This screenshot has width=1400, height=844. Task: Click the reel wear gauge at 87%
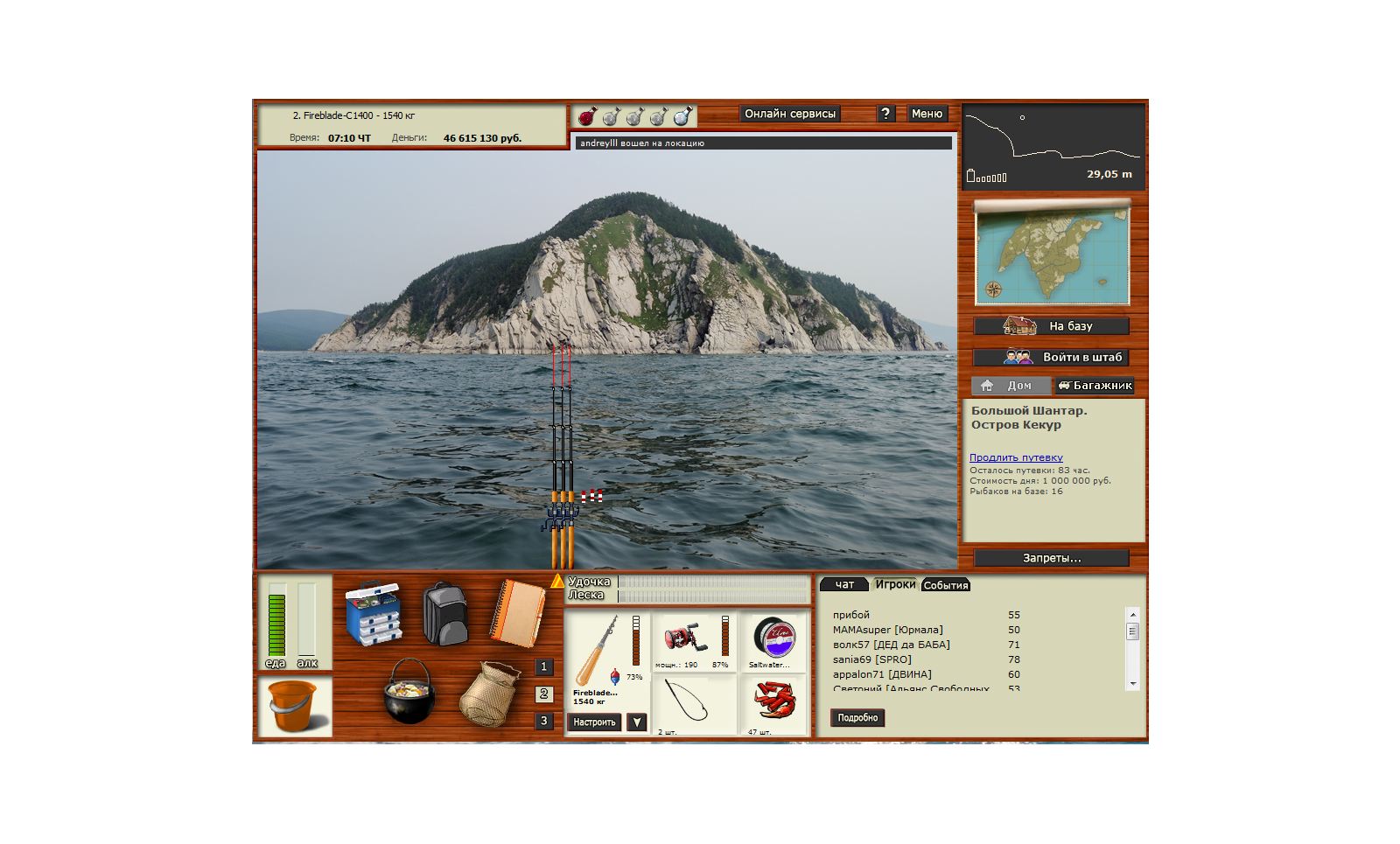click(725, 636)
